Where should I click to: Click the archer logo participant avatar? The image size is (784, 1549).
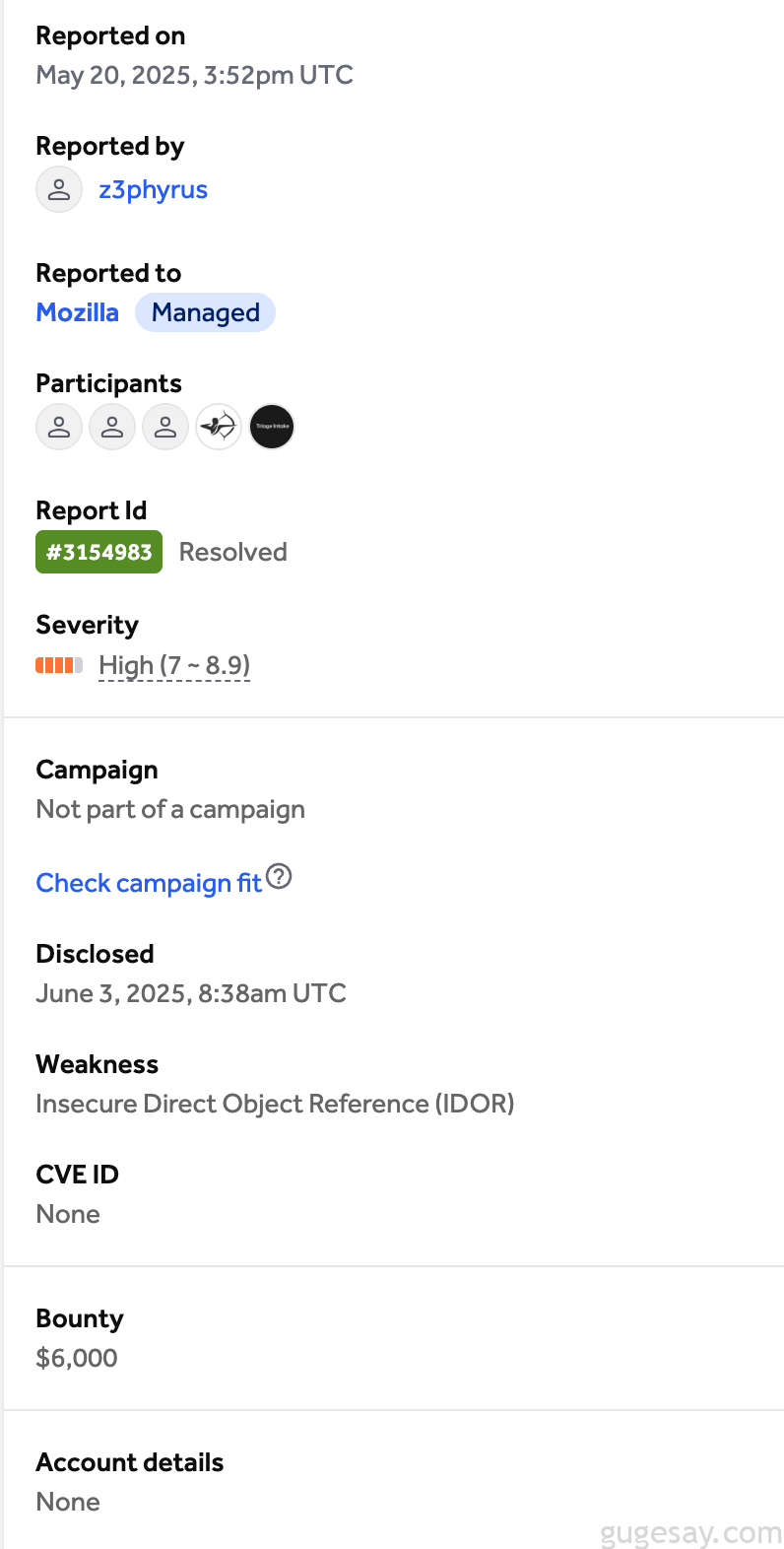[219, 428]
